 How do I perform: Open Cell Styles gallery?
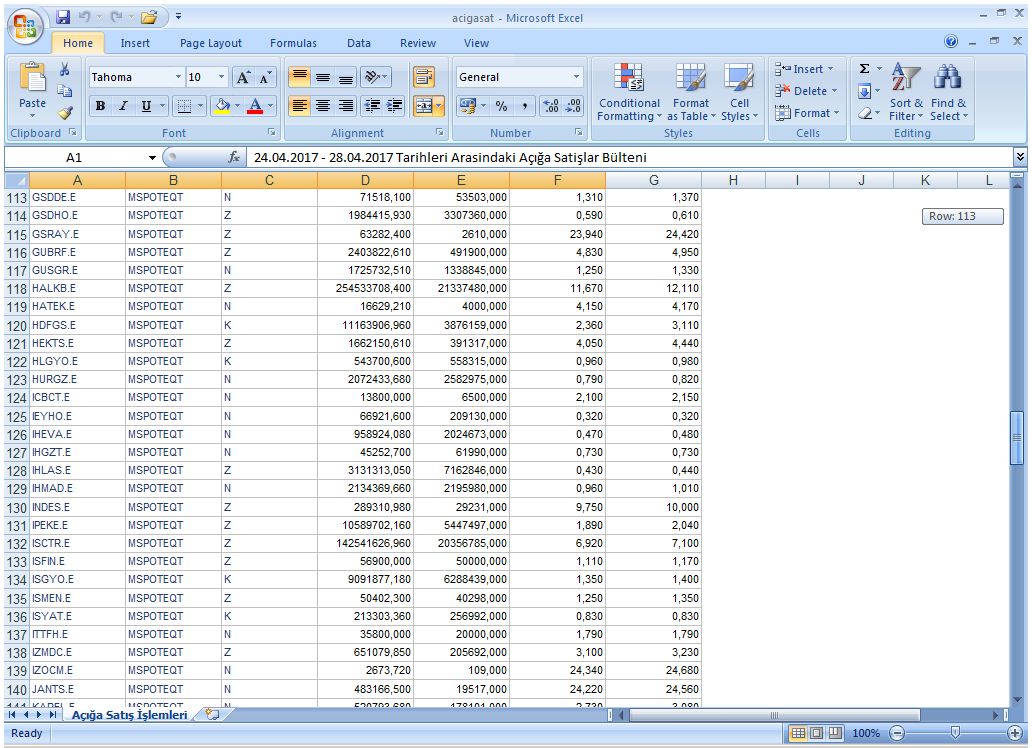pyautogui.click(x=739, y=92)
